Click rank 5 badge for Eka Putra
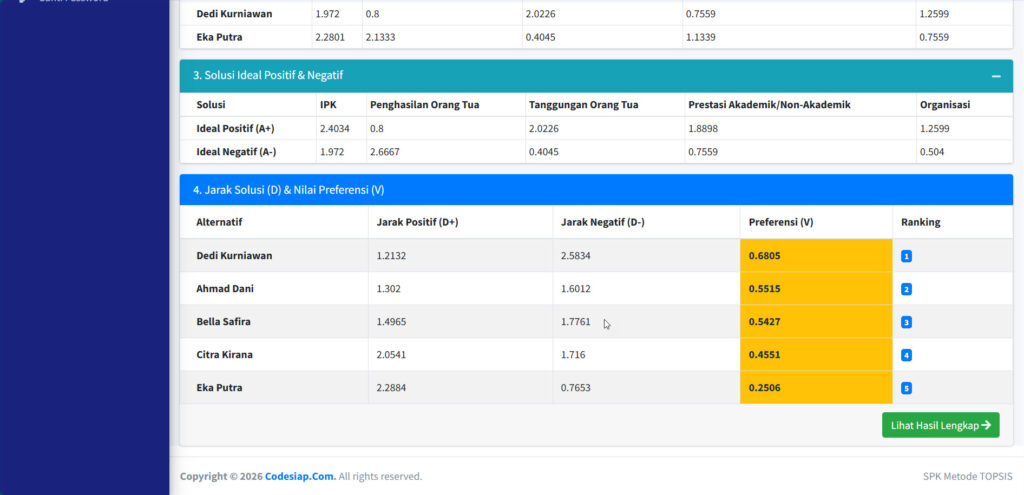 (906, 388)
